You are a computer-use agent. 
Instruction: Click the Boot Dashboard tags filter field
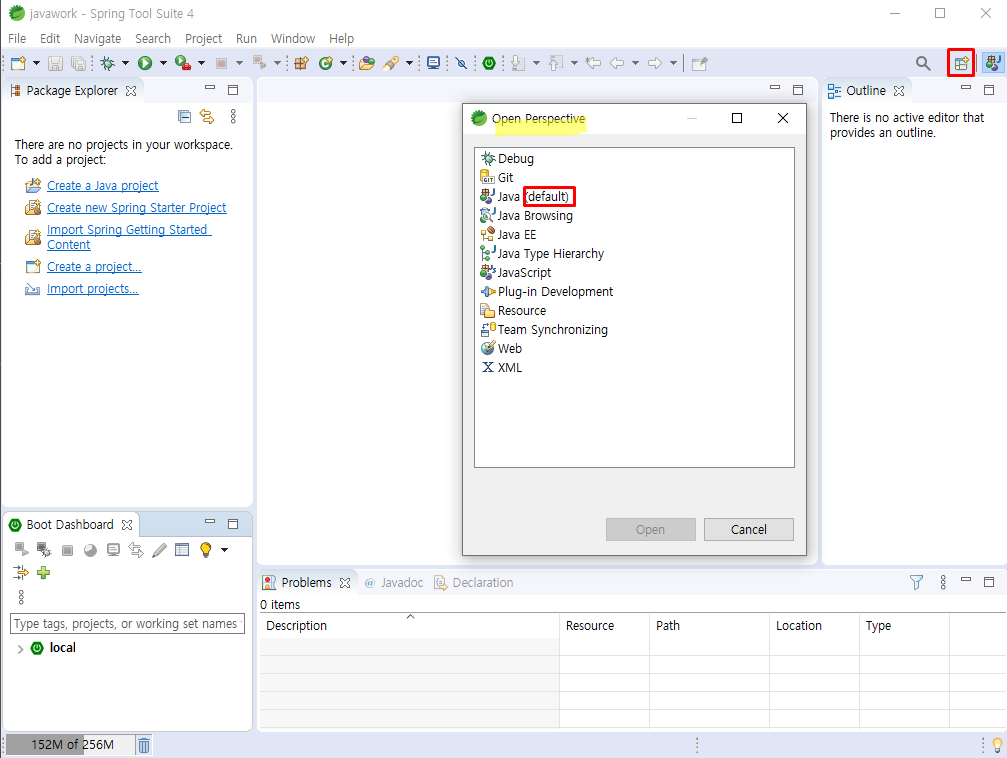point(127,623)
